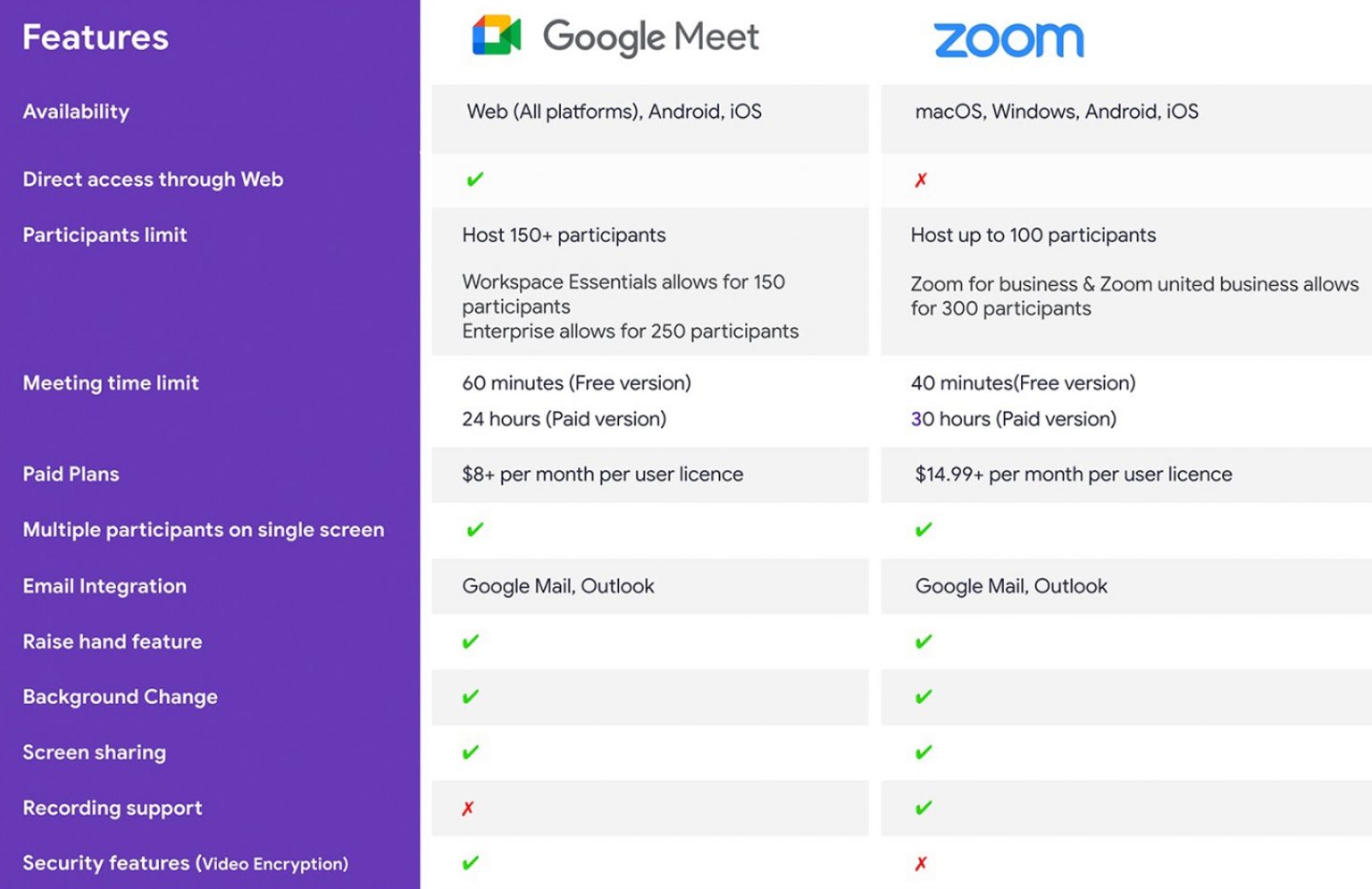Click Google Meet's check for raise hand feature

(471, 642)
